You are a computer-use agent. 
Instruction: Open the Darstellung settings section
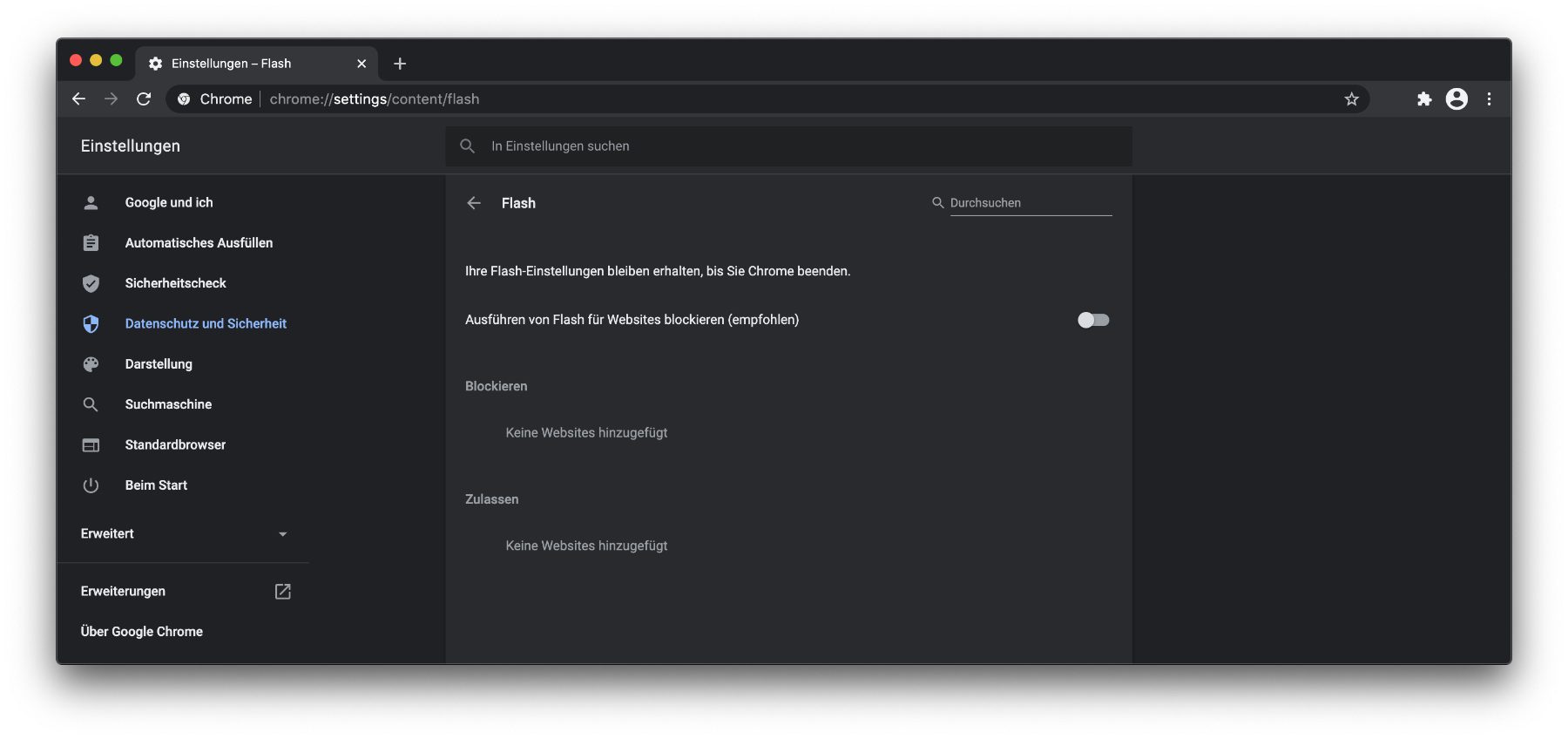[159, 364]
